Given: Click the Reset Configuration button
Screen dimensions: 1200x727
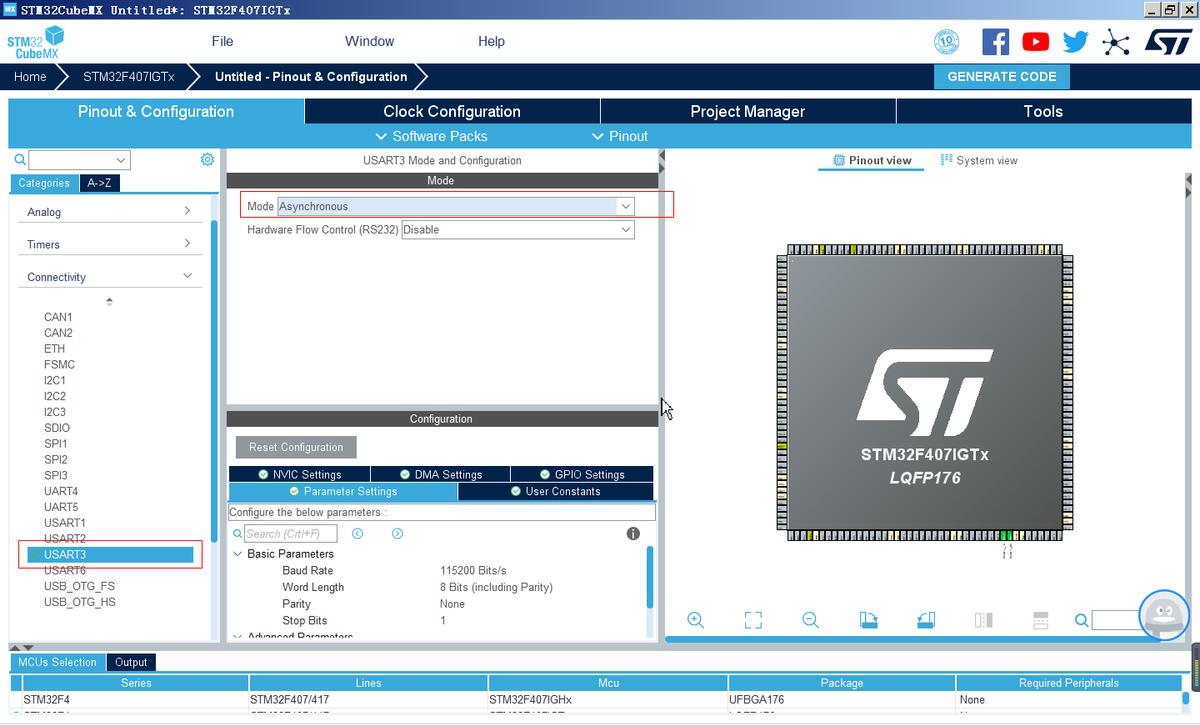Looking at the screenshot, I should click(296, 447).
